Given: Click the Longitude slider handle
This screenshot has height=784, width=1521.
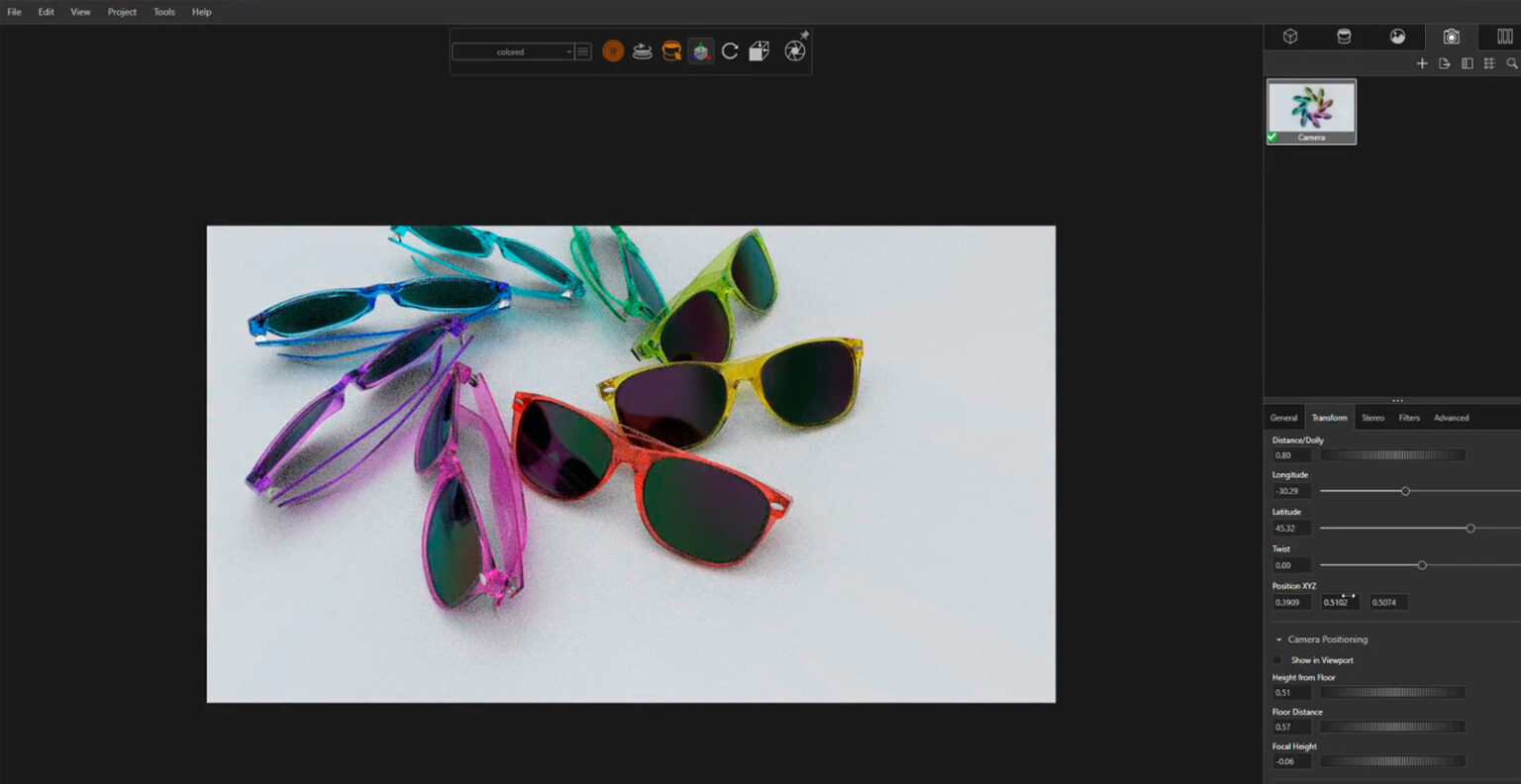Looking at the screenshot, I should pos(1404,490).
